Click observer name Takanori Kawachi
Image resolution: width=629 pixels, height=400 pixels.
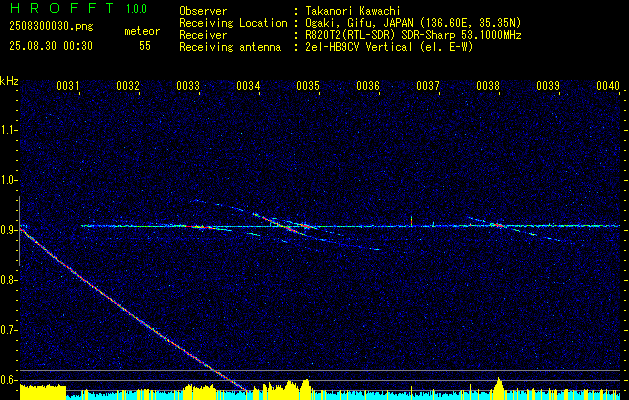pos(353,11)
